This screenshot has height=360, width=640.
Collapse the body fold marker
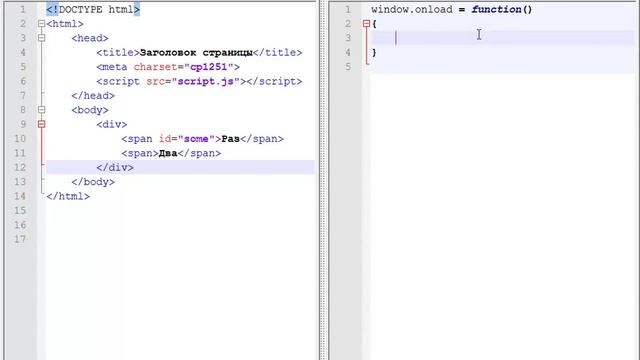pyautogui.click(x=41, y=110)
